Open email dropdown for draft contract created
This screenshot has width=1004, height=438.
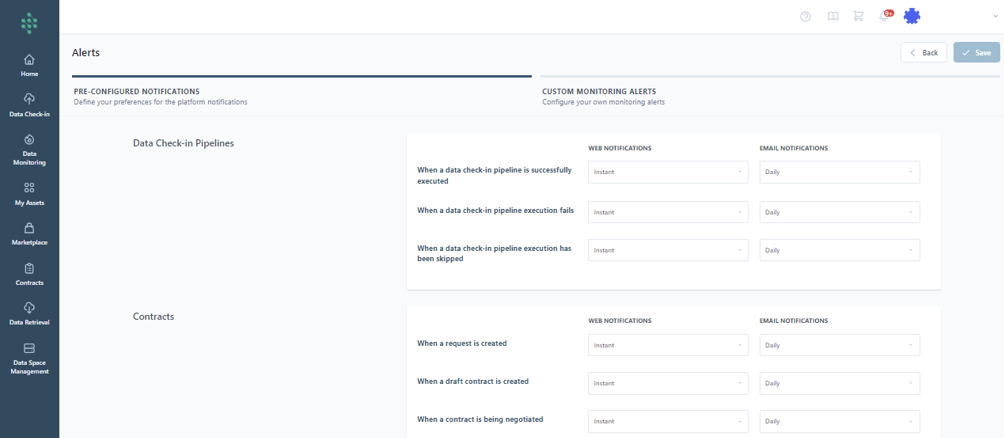(839, 383)
